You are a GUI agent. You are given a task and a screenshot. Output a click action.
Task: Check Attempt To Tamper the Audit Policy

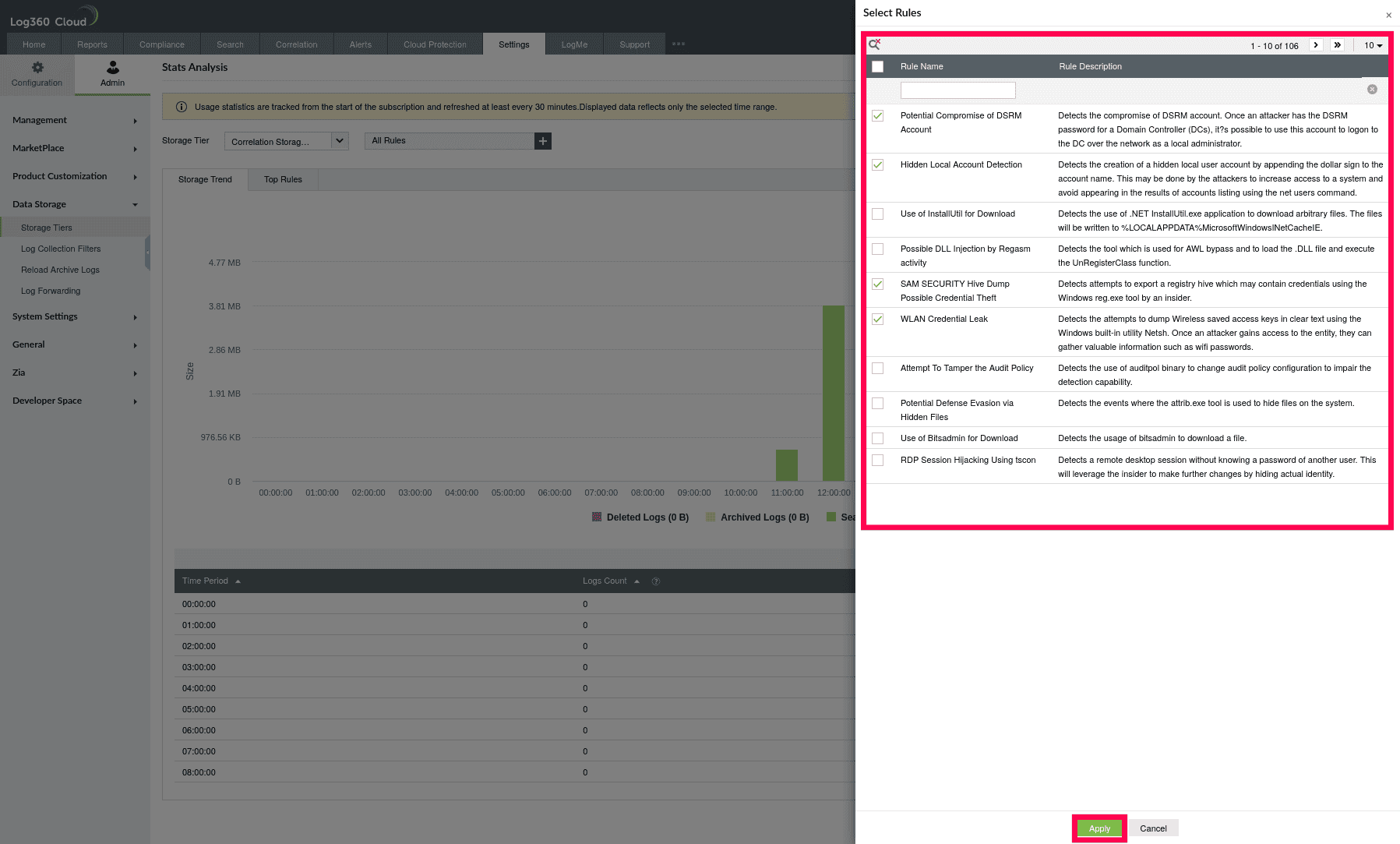878,369
